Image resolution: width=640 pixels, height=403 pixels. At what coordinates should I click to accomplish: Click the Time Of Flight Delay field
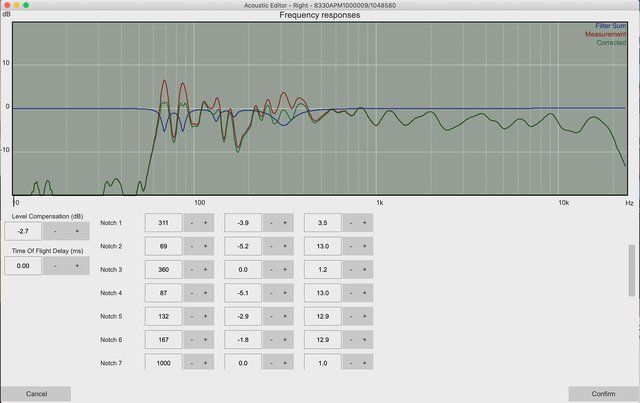click(x=23, y=266)
